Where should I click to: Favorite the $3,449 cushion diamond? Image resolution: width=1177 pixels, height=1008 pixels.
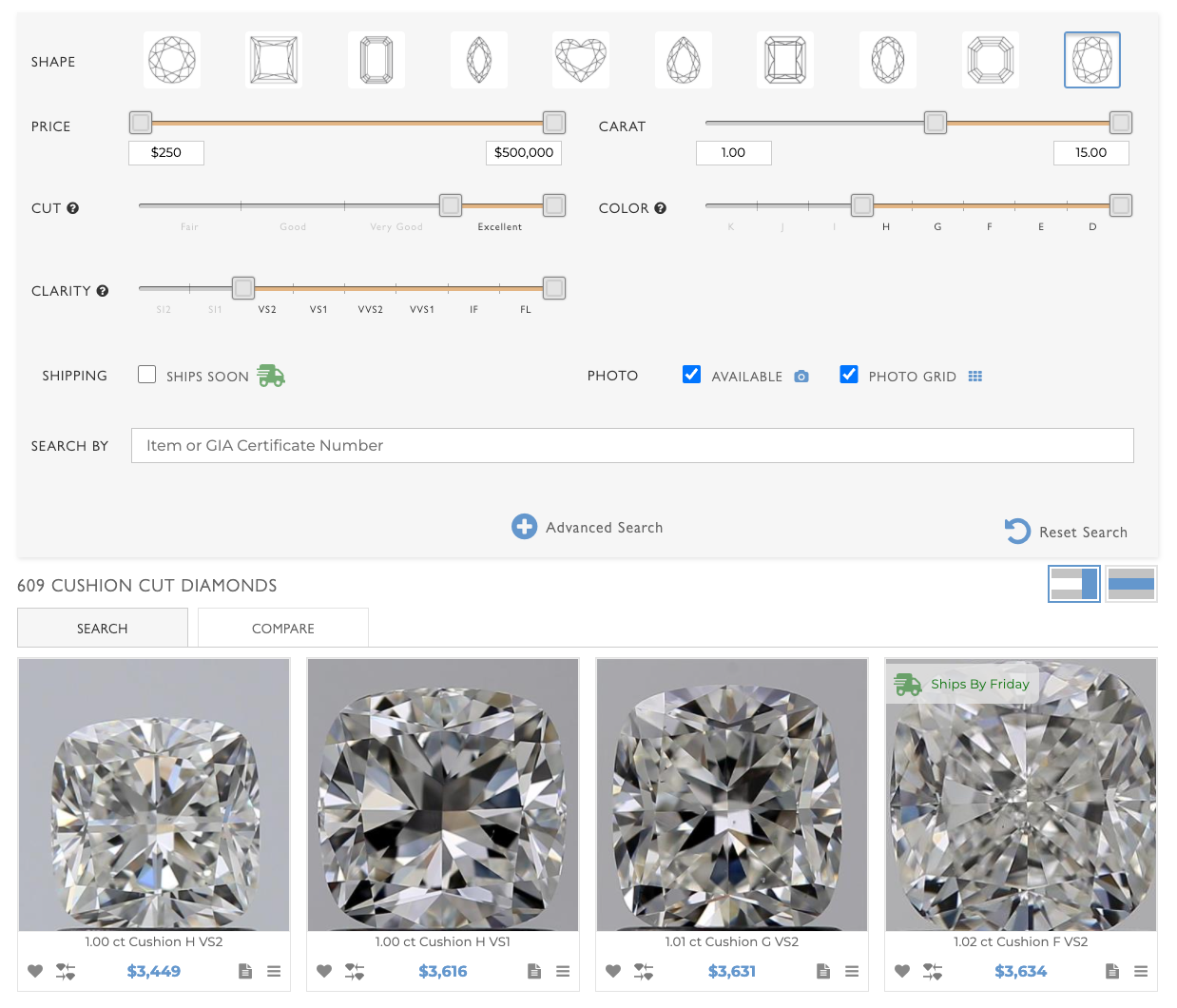click(x=35, y=971)
